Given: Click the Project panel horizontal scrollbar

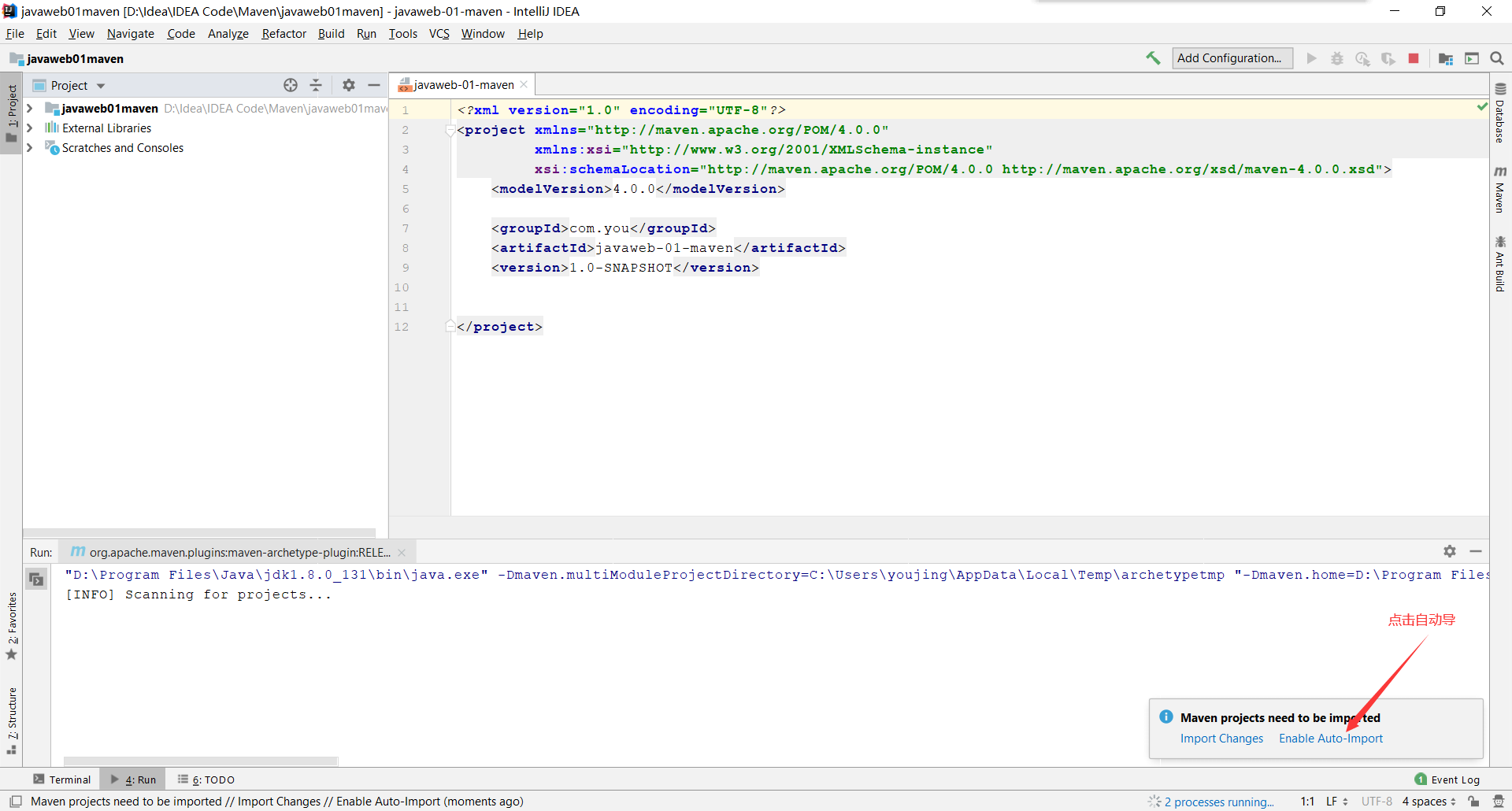Looking at the screenshot, I should pyautogui.click(x=199, y=533).
